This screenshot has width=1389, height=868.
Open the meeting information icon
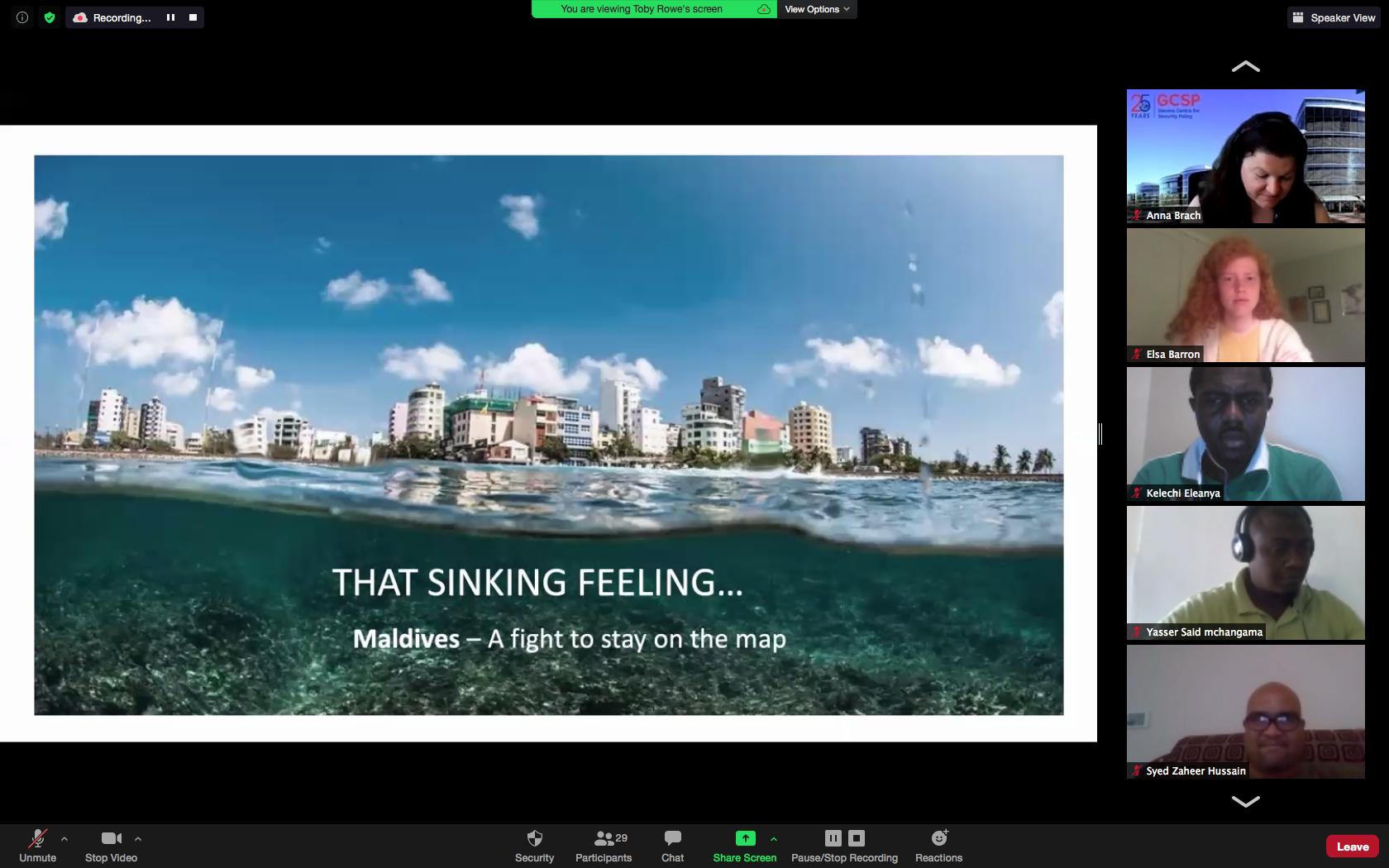[x=22, y=17]
